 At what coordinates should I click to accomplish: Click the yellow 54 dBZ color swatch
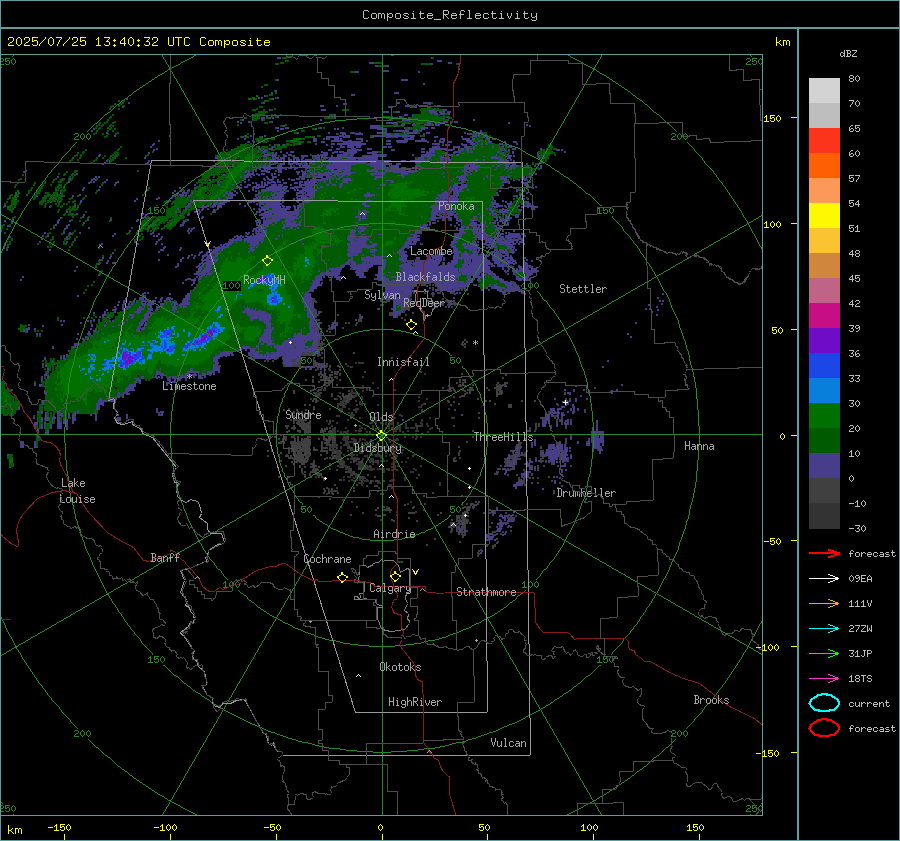click(824, 216)
